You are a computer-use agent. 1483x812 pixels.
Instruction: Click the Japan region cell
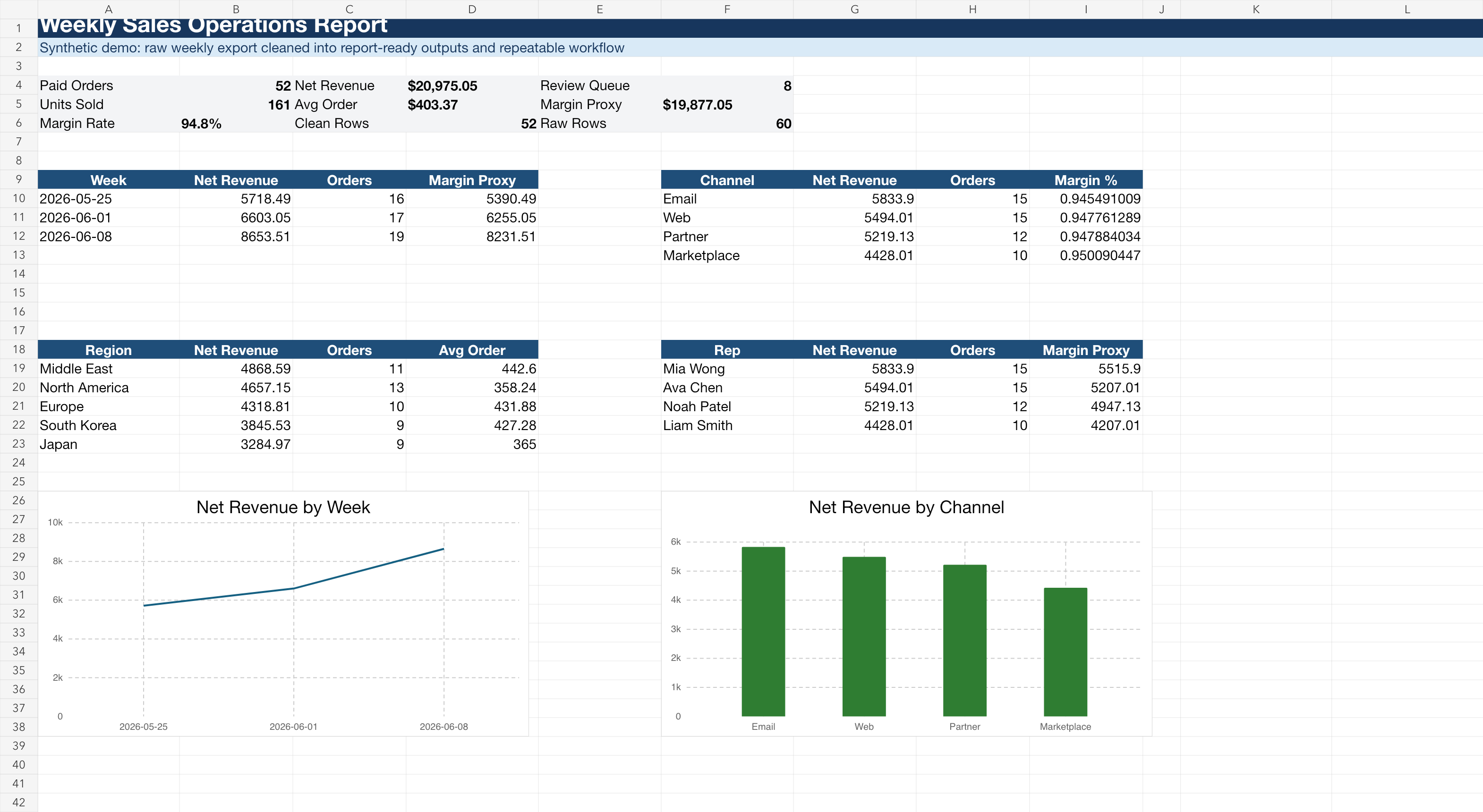tap(108, 444)
